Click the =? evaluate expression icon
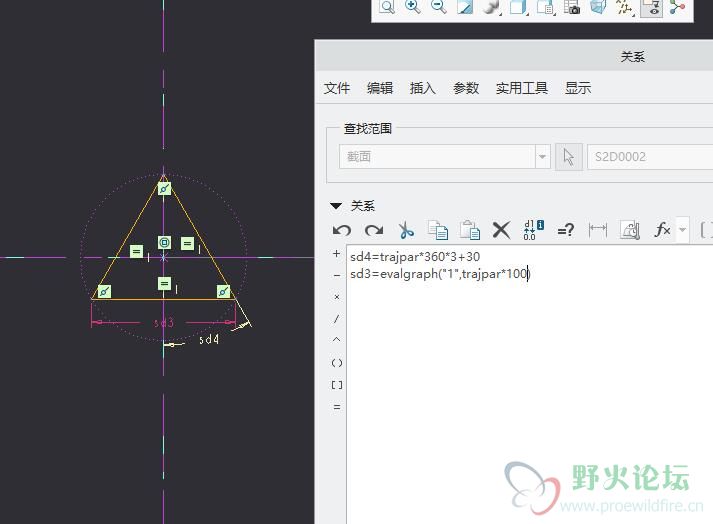The height and width of the screenshot is (524, 713). [x=566, y=230]
